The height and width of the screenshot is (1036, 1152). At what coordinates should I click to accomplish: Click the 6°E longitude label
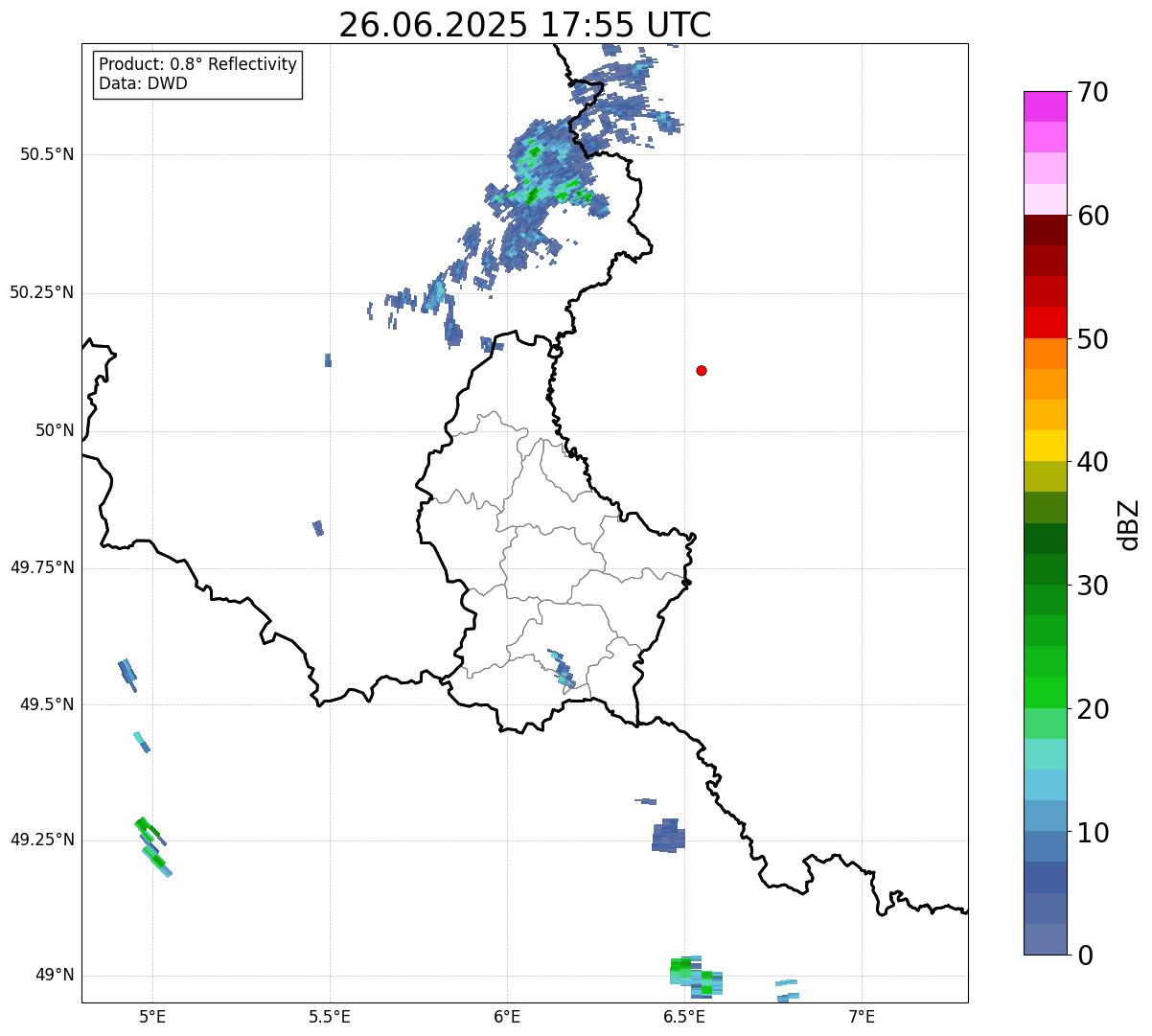click(507, 1016)
